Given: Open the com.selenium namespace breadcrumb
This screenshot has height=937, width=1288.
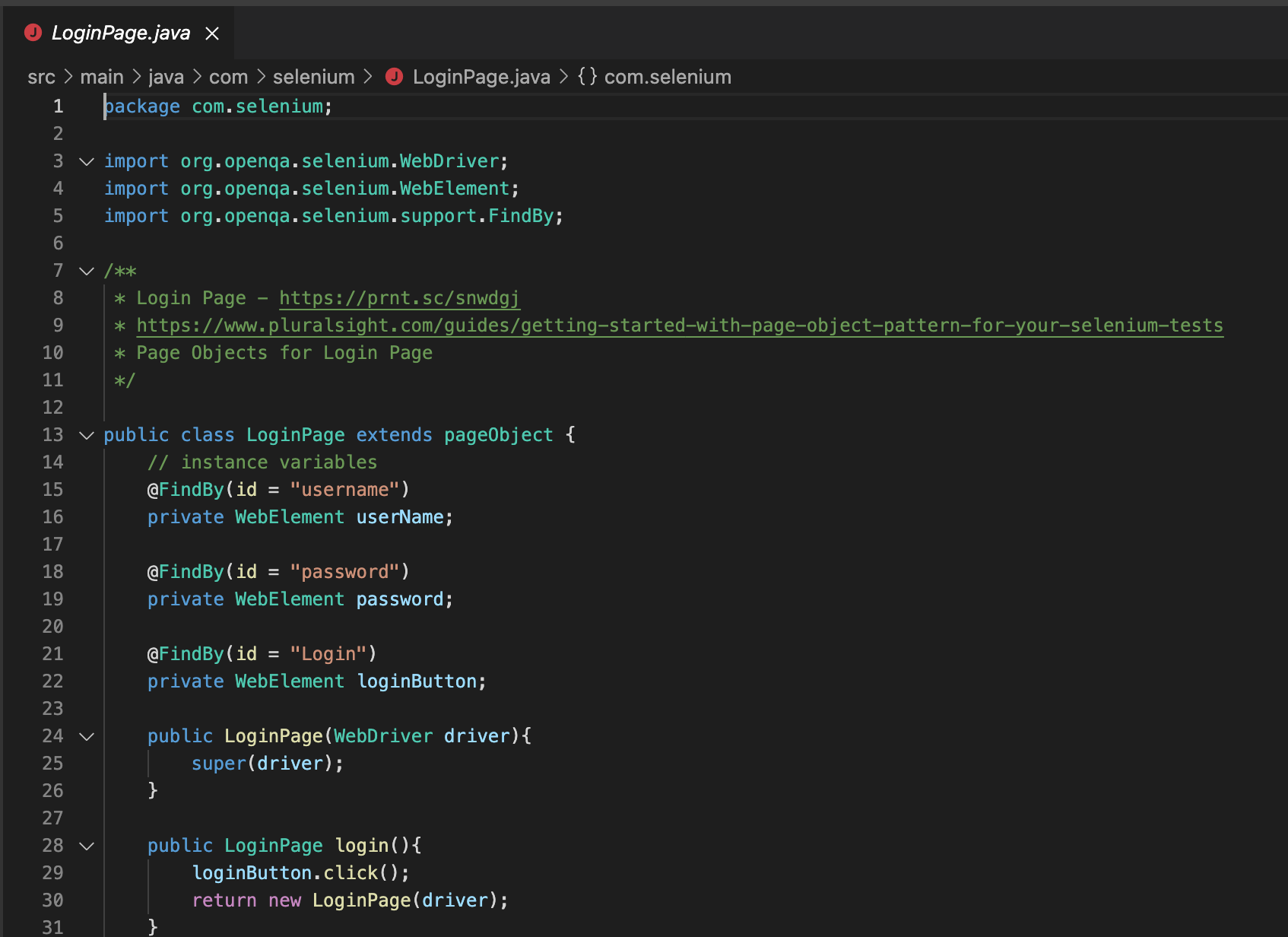Looking at the screenshot, I should coord(668,77).
